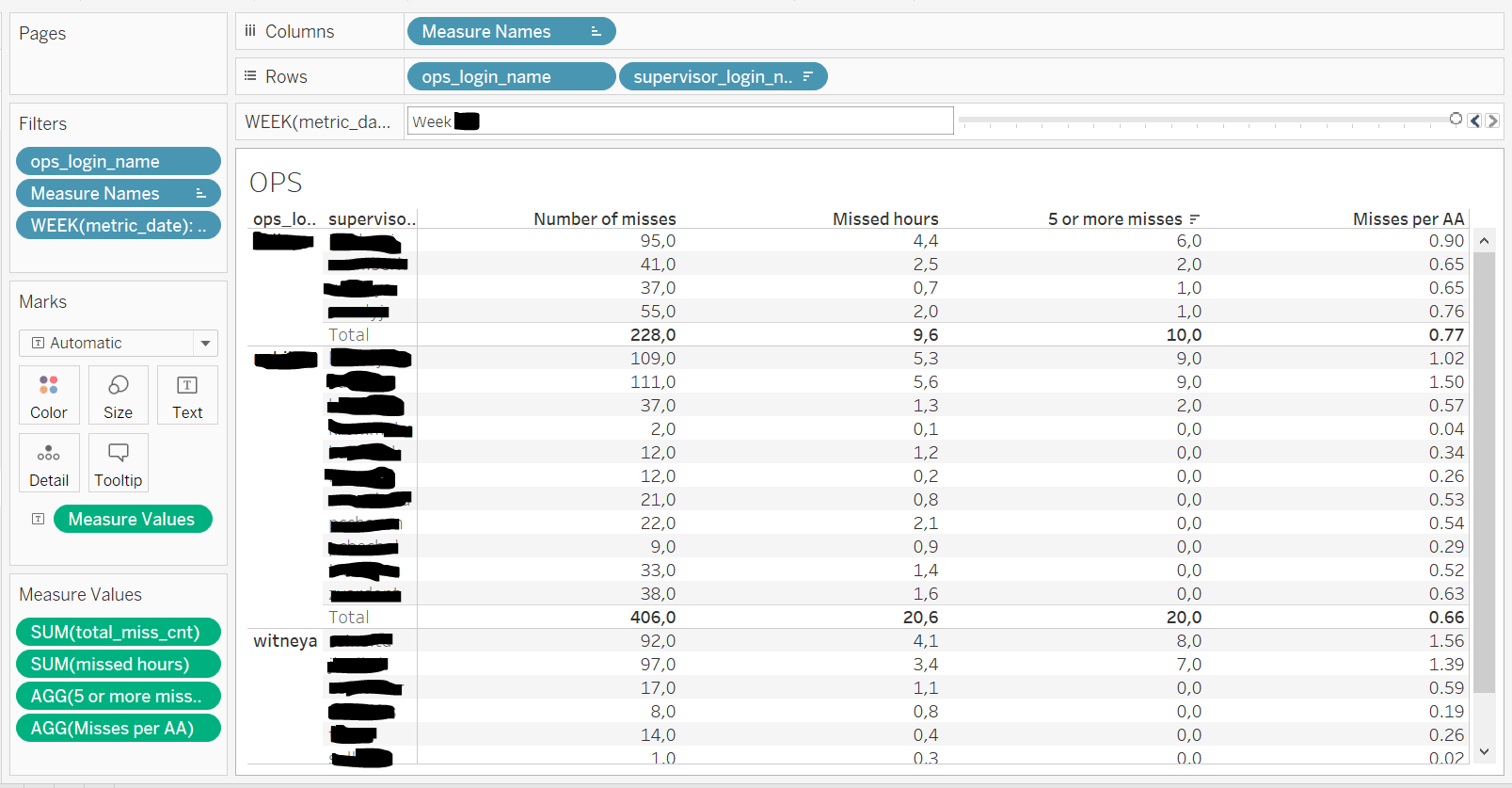Viewport: 1512px width, 788px height.
Task: Click sort icon on Measure Names filter pill
Action: pos(200,193)
